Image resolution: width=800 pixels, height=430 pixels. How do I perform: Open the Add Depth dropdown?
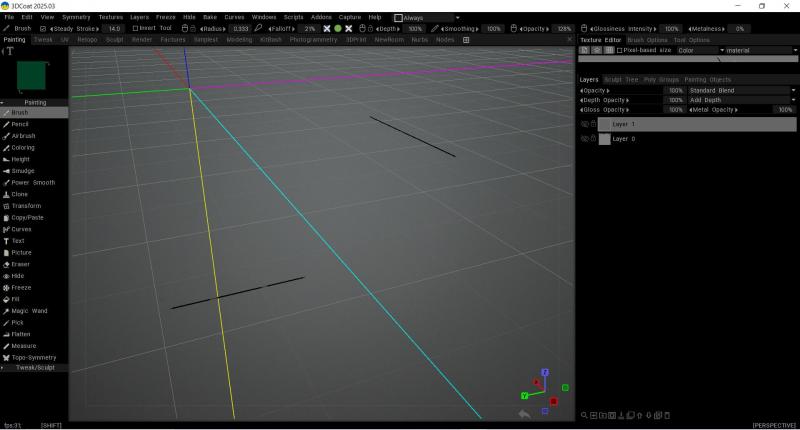740,100
